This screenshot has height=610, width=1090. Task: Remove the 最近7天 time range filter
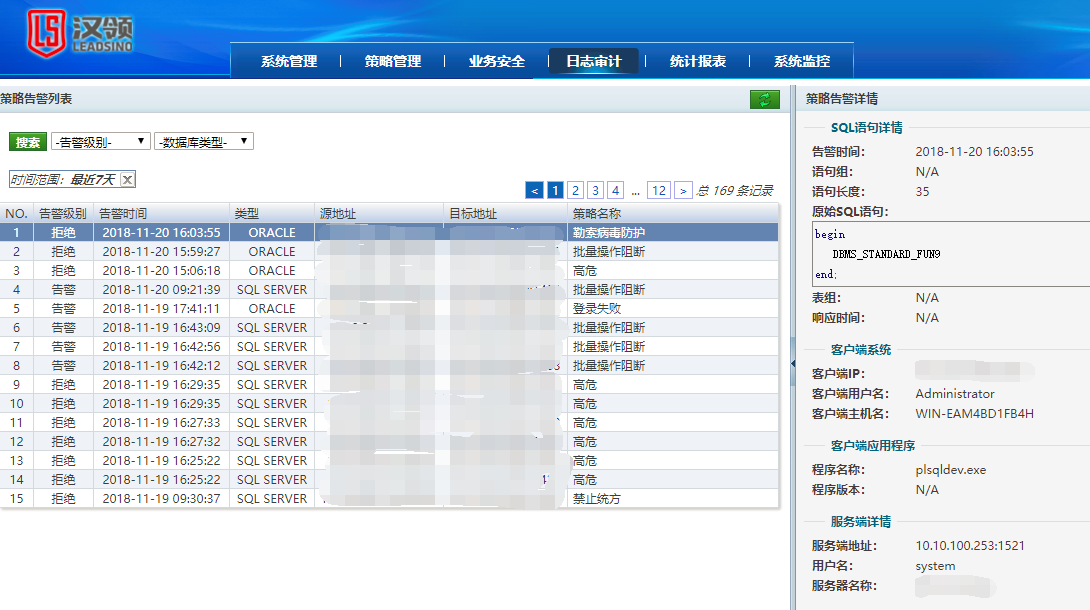coord(127,180)
